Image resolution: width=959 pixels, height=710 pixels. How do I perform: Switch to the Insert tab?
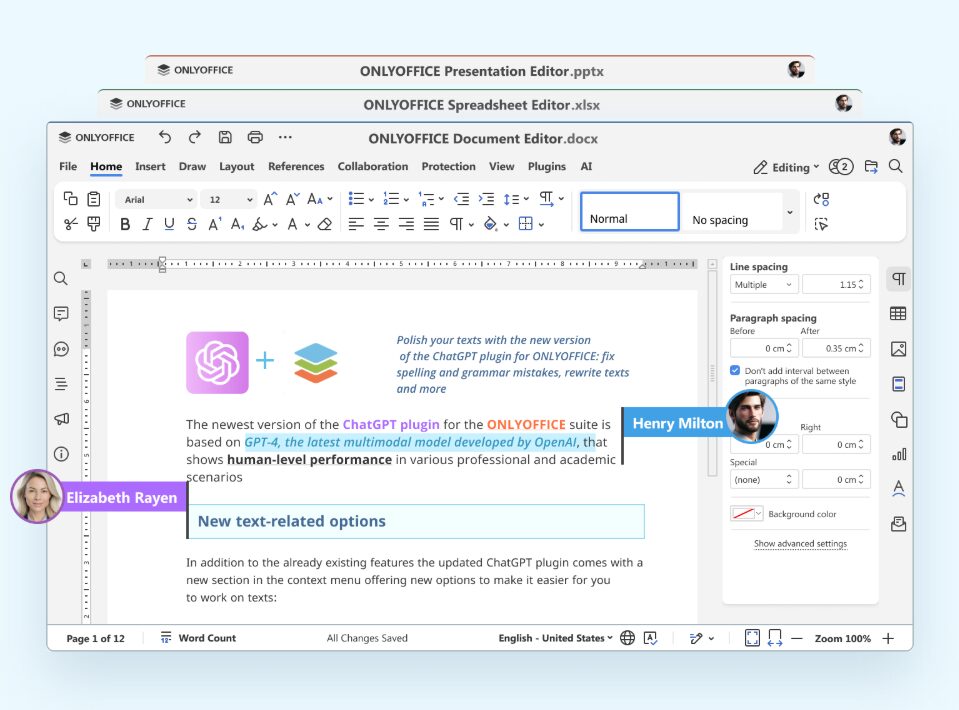[x=150, y=166]
